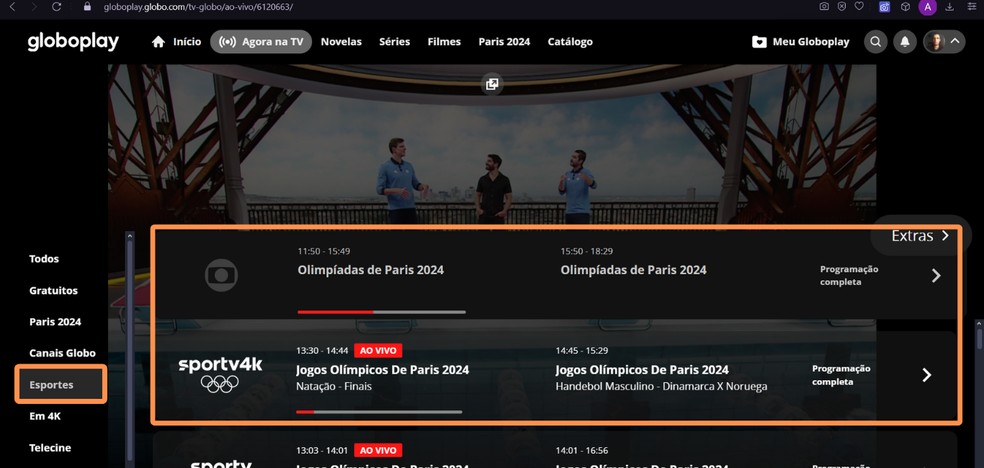Click the AO VIVO badge at 13:03
The image size is (984, 468).
pyautogui.click(x=378, y=450)
